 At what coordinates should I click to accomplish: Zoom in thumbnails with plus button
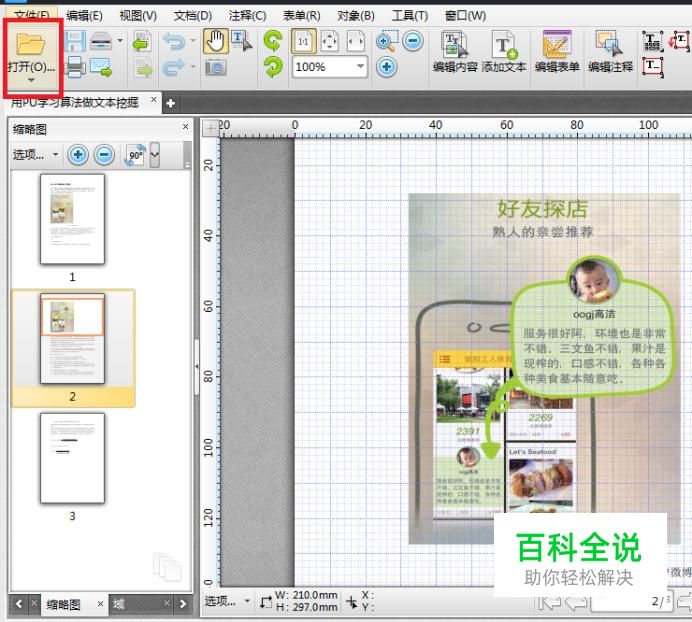(x=78, y=155)
